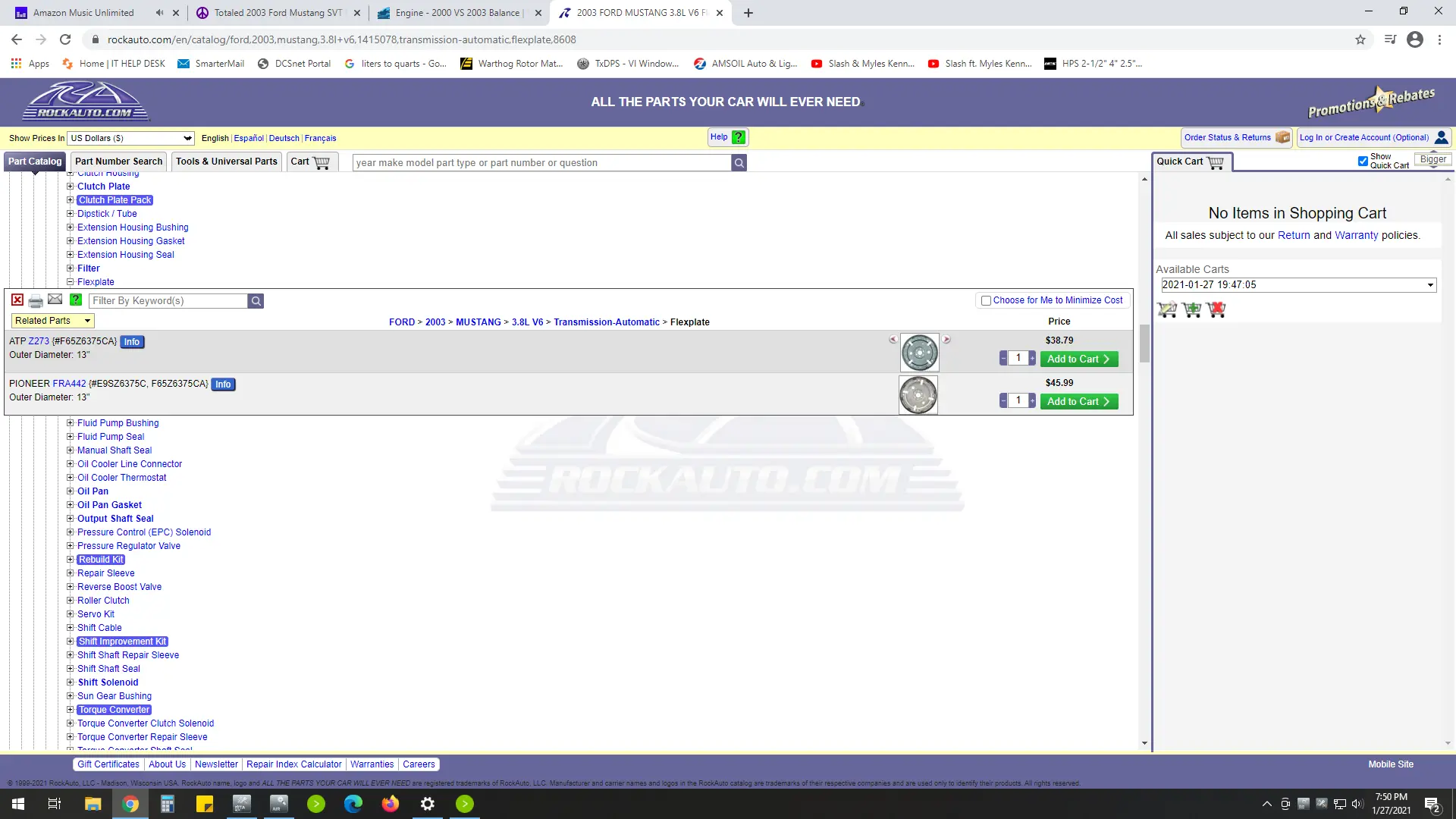Open the green question mark listing help
Image resolution: width=1456 pixels, height=819 pixels.
[x=76, y=300]
